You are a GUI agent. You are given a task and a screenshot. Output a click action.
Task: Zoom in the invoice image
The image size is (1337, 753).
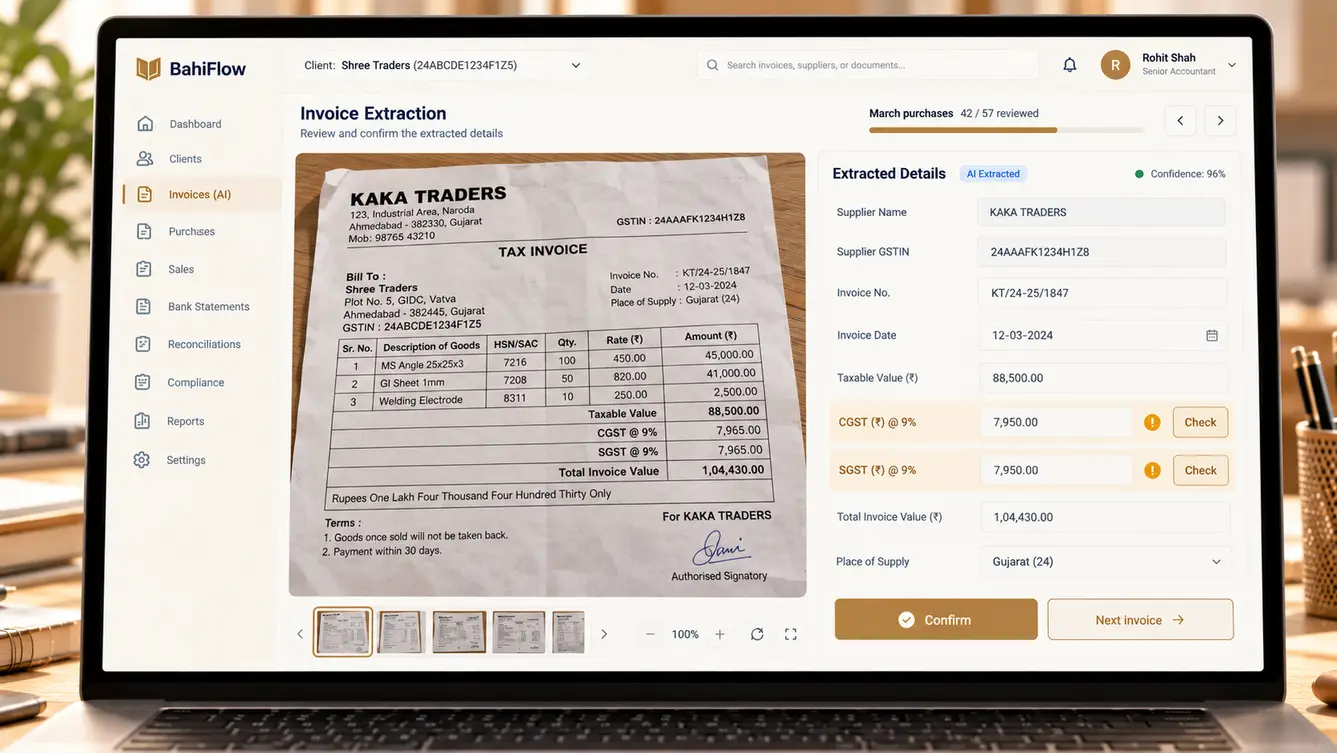(x=720, y=634)
